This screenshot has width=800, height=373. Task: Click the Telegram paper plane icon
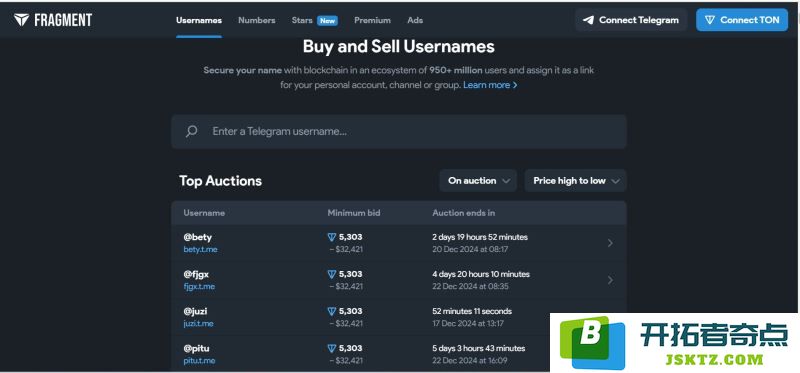pos(588,20)
